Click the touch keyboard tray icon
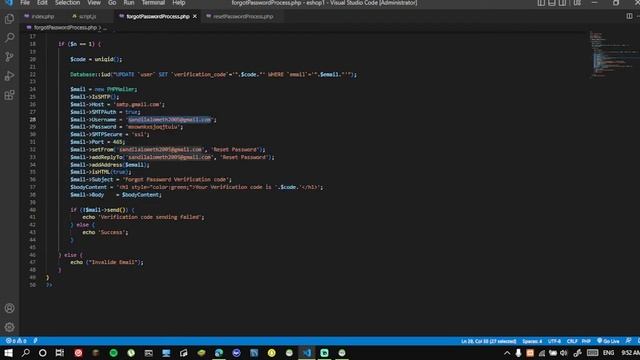The image size is (640, 360). coord(593,353)
